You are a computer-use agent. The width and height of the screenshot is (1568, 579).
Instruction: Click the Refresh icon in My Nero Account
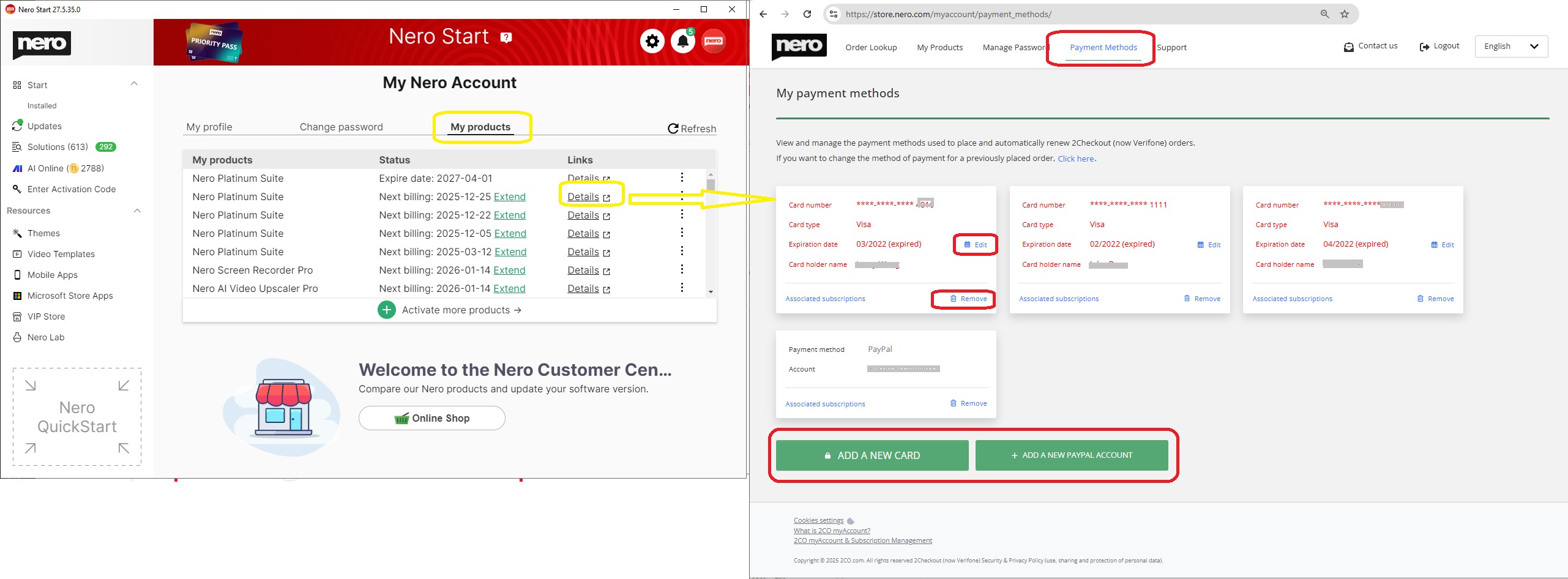(673, 129)
